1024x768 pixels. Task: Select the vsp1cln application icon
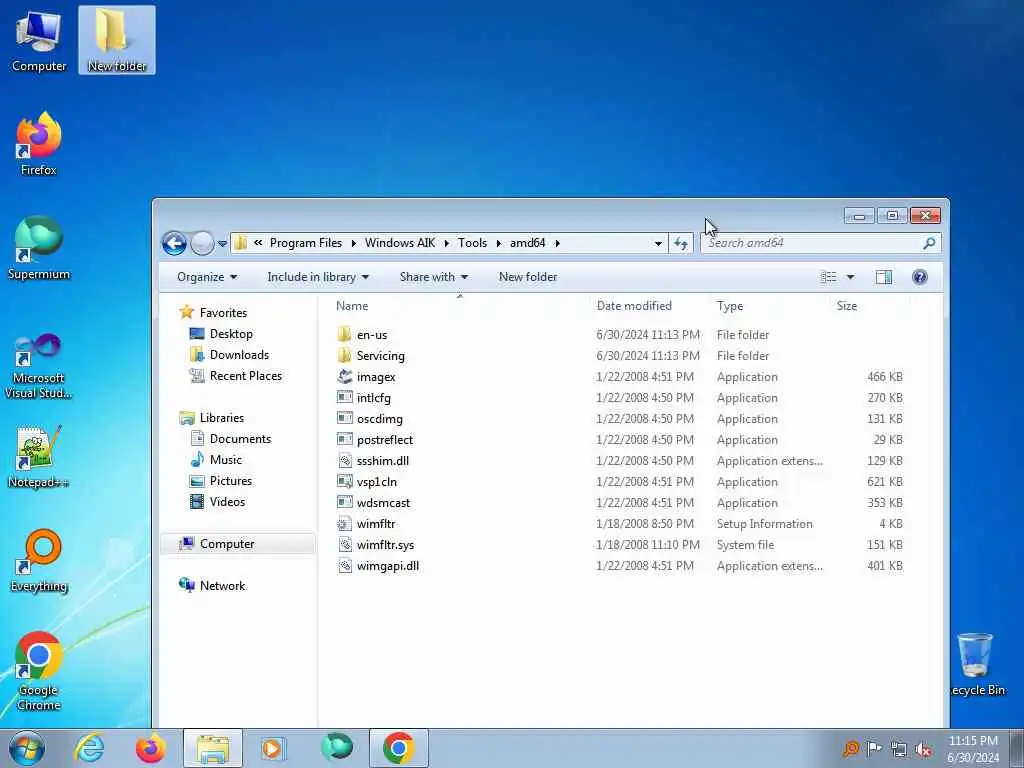click(345, 481)
